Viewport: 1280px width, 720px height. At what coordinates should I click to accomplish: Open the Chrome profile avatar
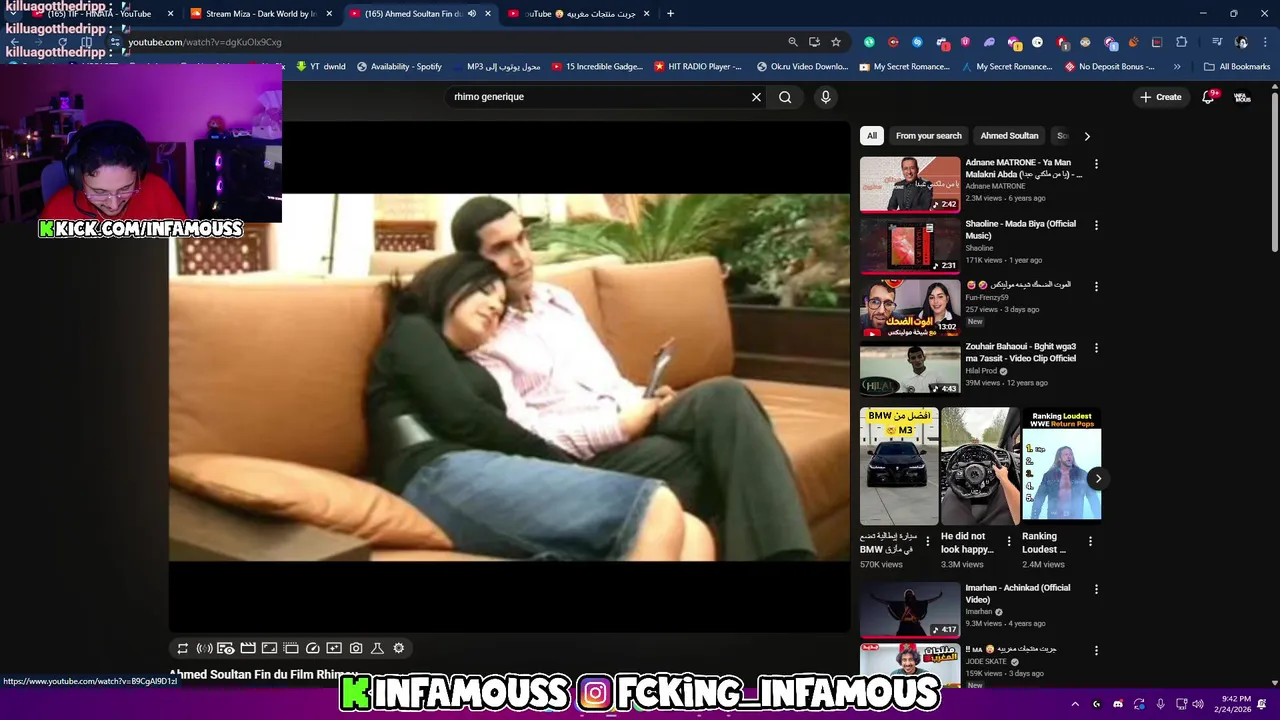[x=1241, y=42]
